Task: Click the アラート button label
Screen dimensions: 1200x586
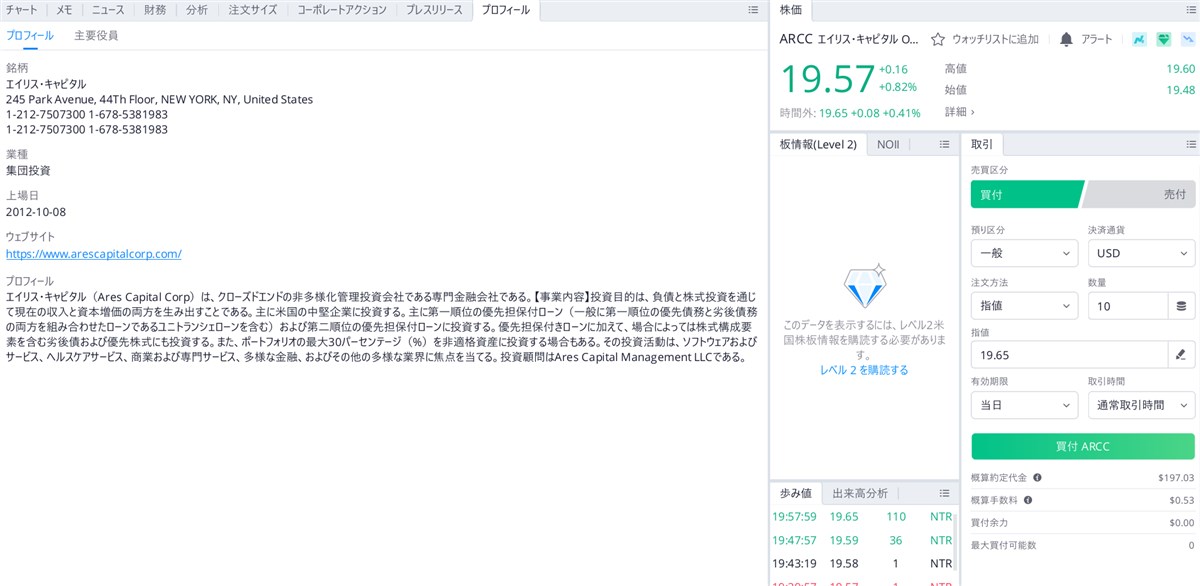Action: 1097,40
